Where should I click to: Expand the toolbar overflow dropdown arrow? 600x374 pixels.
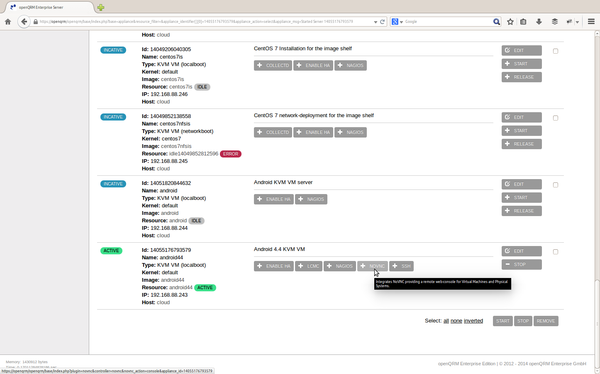point(577,22)
